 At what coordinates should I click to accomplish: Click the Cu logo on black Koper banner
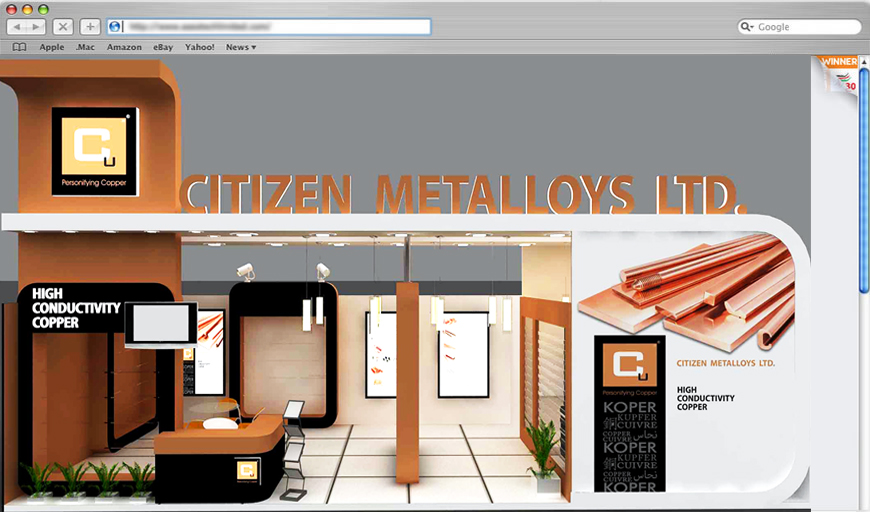tap(630, 366)
